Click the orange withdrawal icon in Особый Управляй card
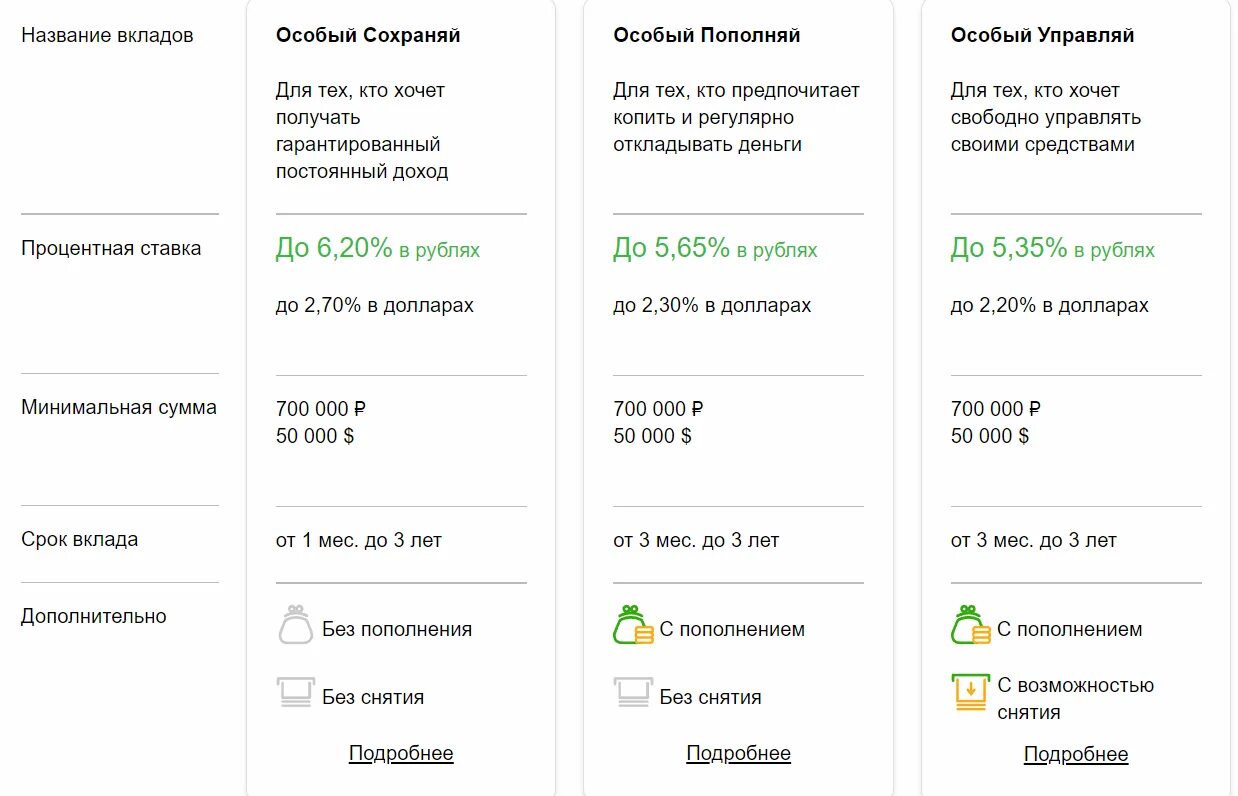This screenshot has width=1238, height=796. pyautogui.click(x=970, y=692)
